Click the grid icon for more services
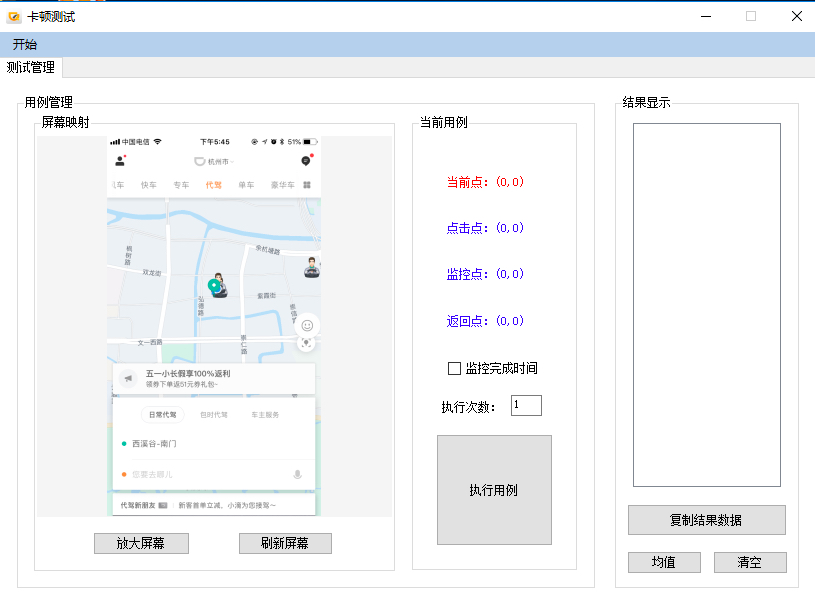This screenshot has width=815, height=592. click(306, 185)
